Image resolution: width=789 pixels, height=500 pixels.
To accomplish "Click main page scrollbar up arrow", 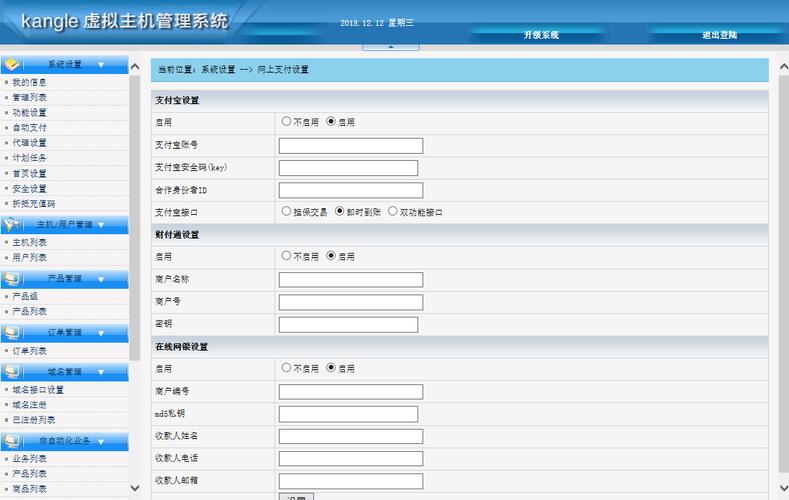I will (x=783, y=66).
